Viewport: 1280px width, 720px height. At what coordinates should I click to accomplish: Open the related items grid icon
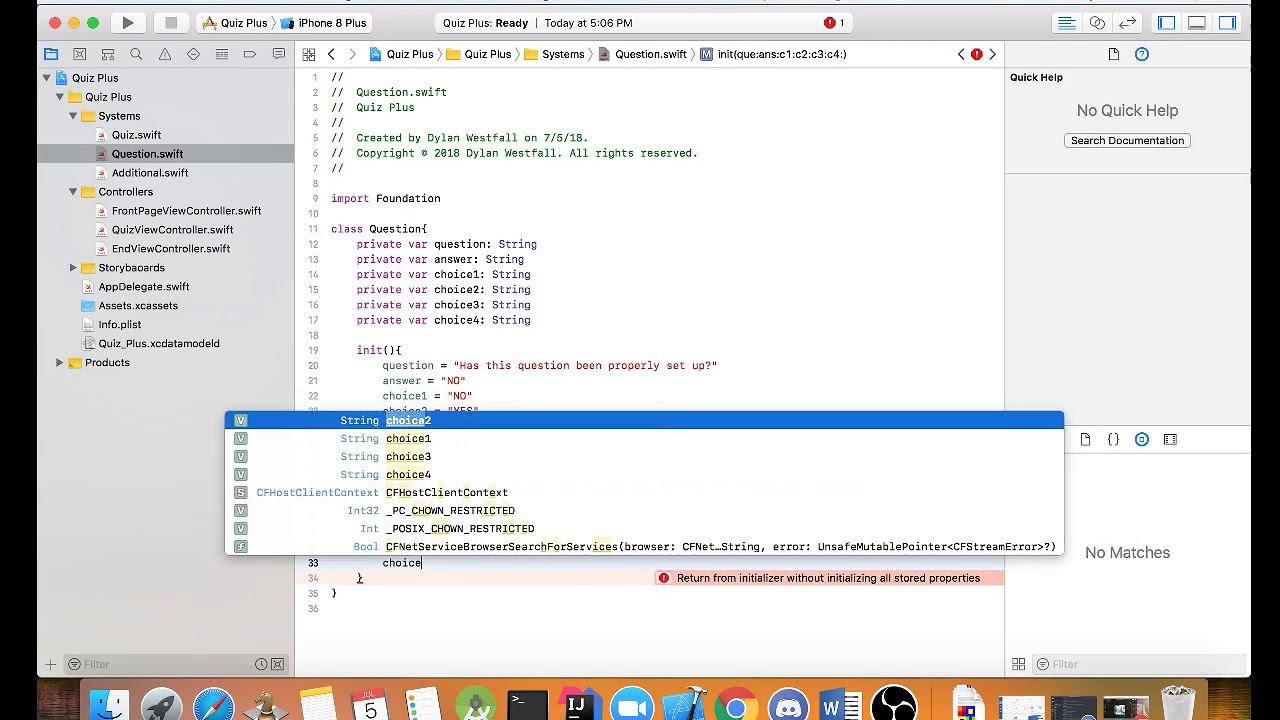click(309, 54)
